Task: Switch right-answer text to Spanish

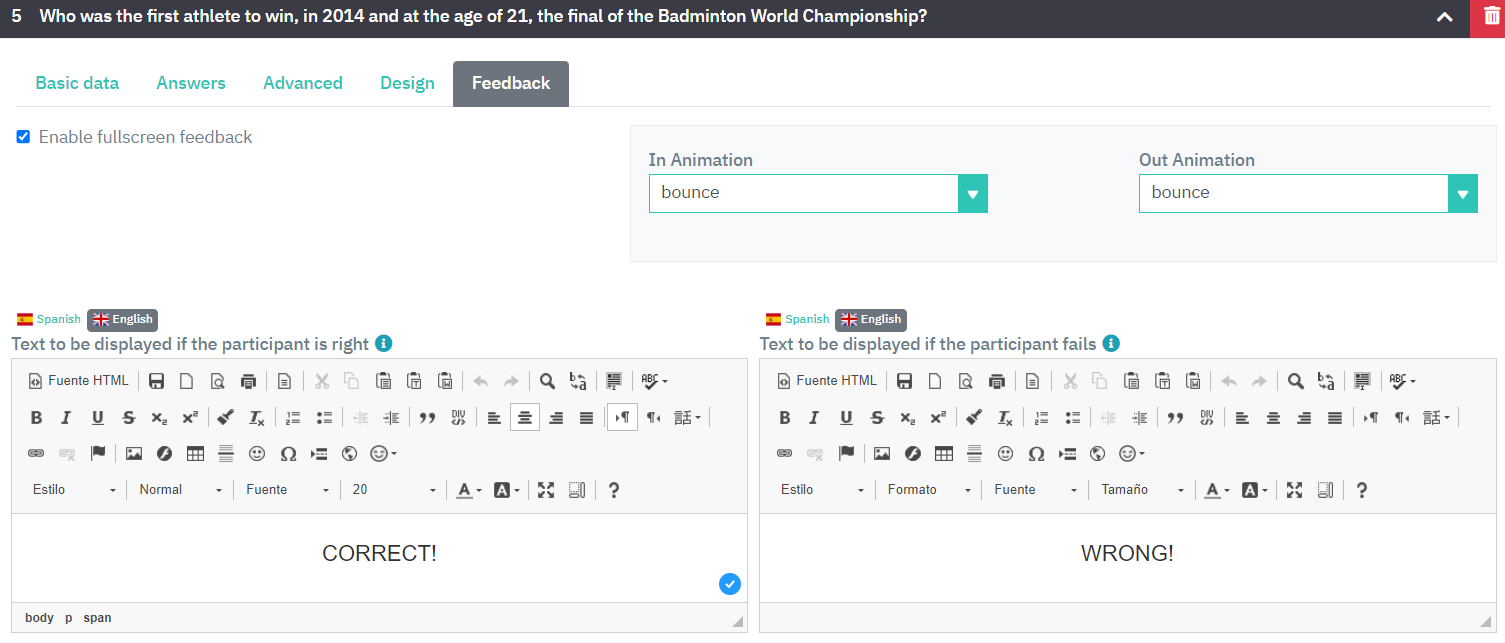Action: (49, 319)
